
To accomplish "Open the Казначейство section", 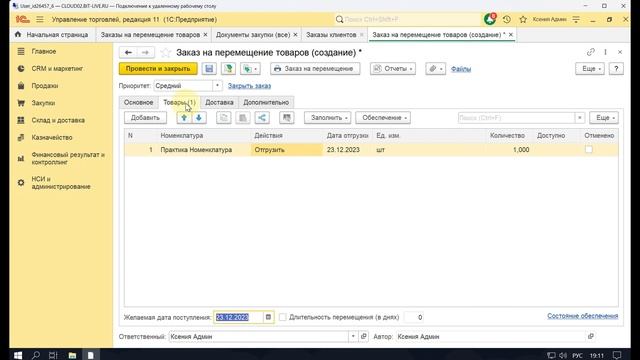I will (x=52, y=137).
